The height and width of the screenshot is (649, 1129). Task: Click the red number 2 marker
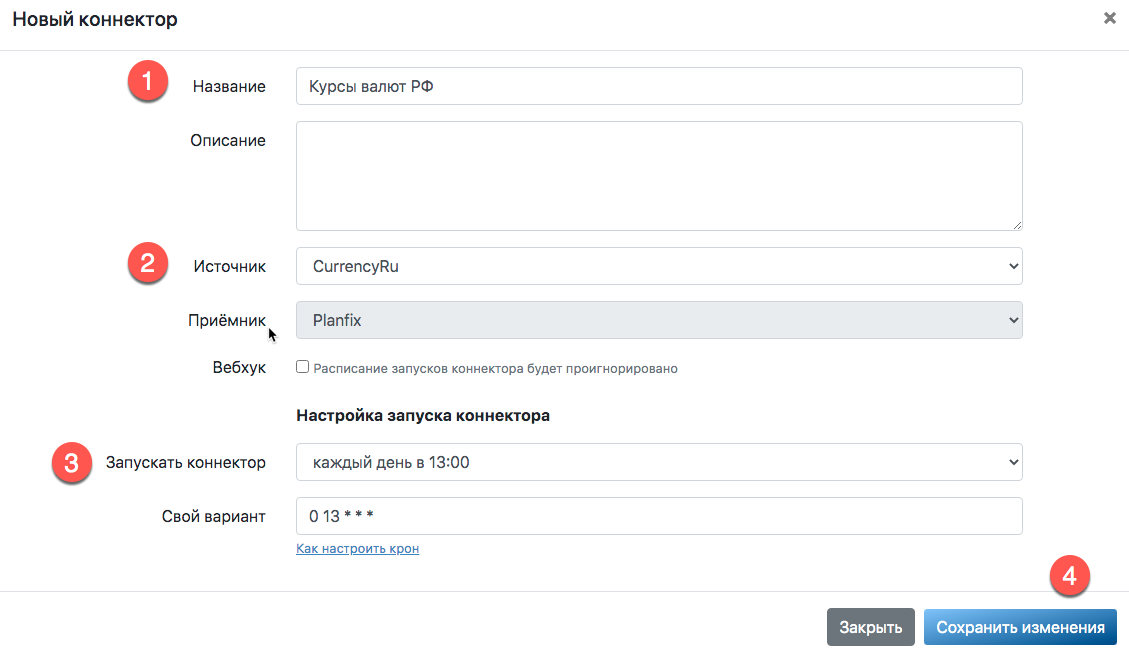point(147,264)
